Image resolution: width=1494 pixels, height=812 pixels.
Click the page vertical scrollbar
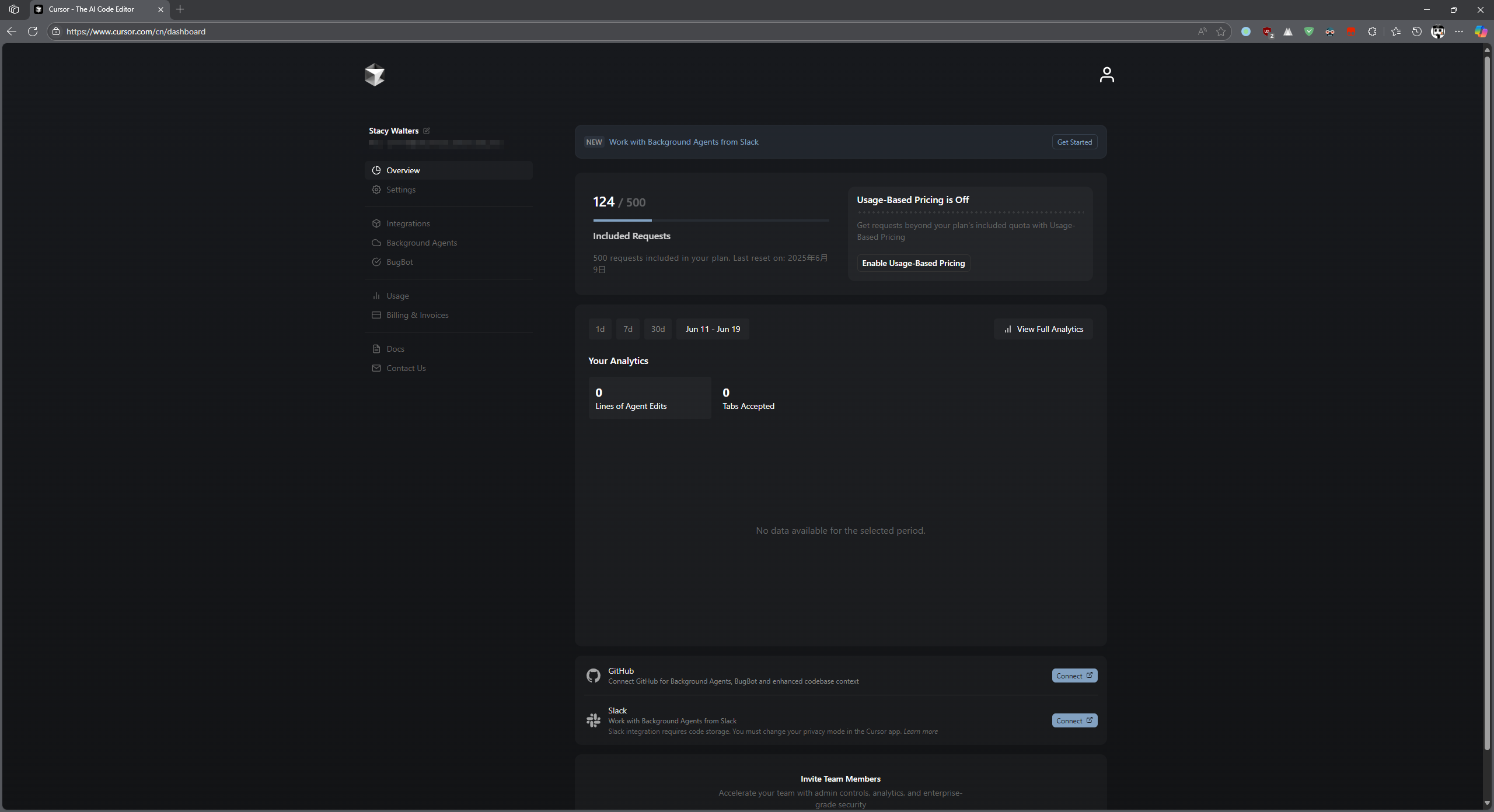point(1487,402)
